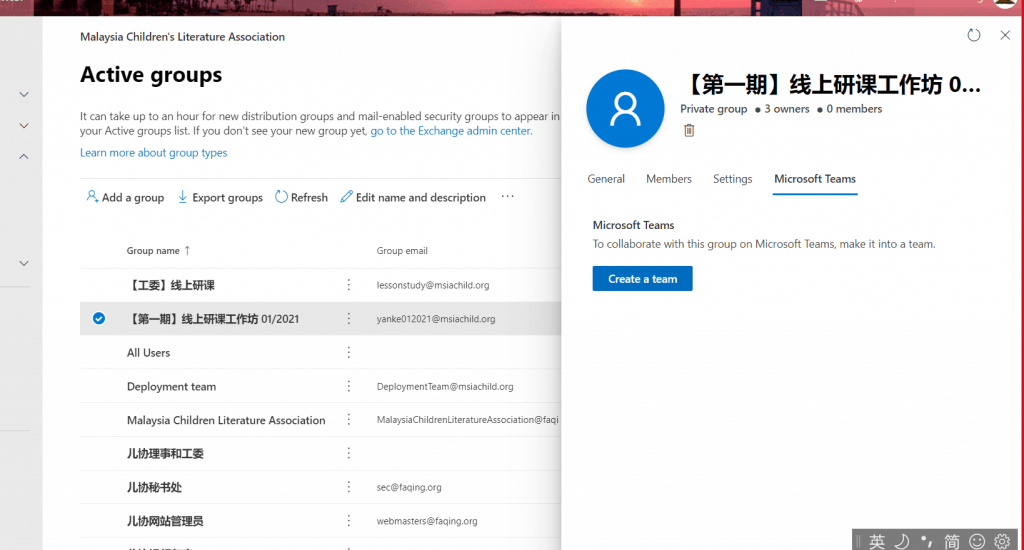Click Export groups download icon
The image size is (1024, 550).
pos(183,197)
